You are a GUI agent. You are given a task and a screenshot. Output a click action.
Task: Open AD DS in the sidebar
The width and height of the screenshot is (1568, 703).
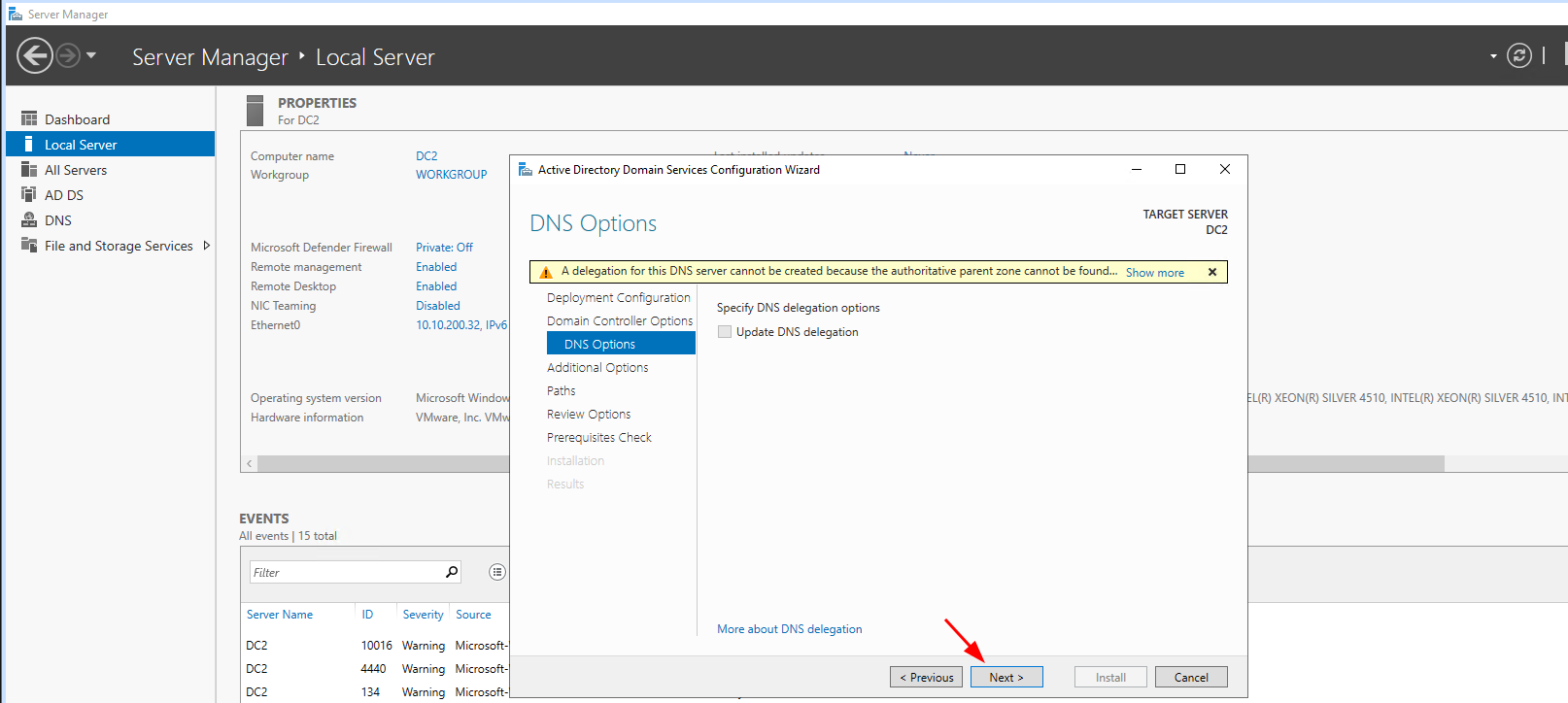click(64, 195)
